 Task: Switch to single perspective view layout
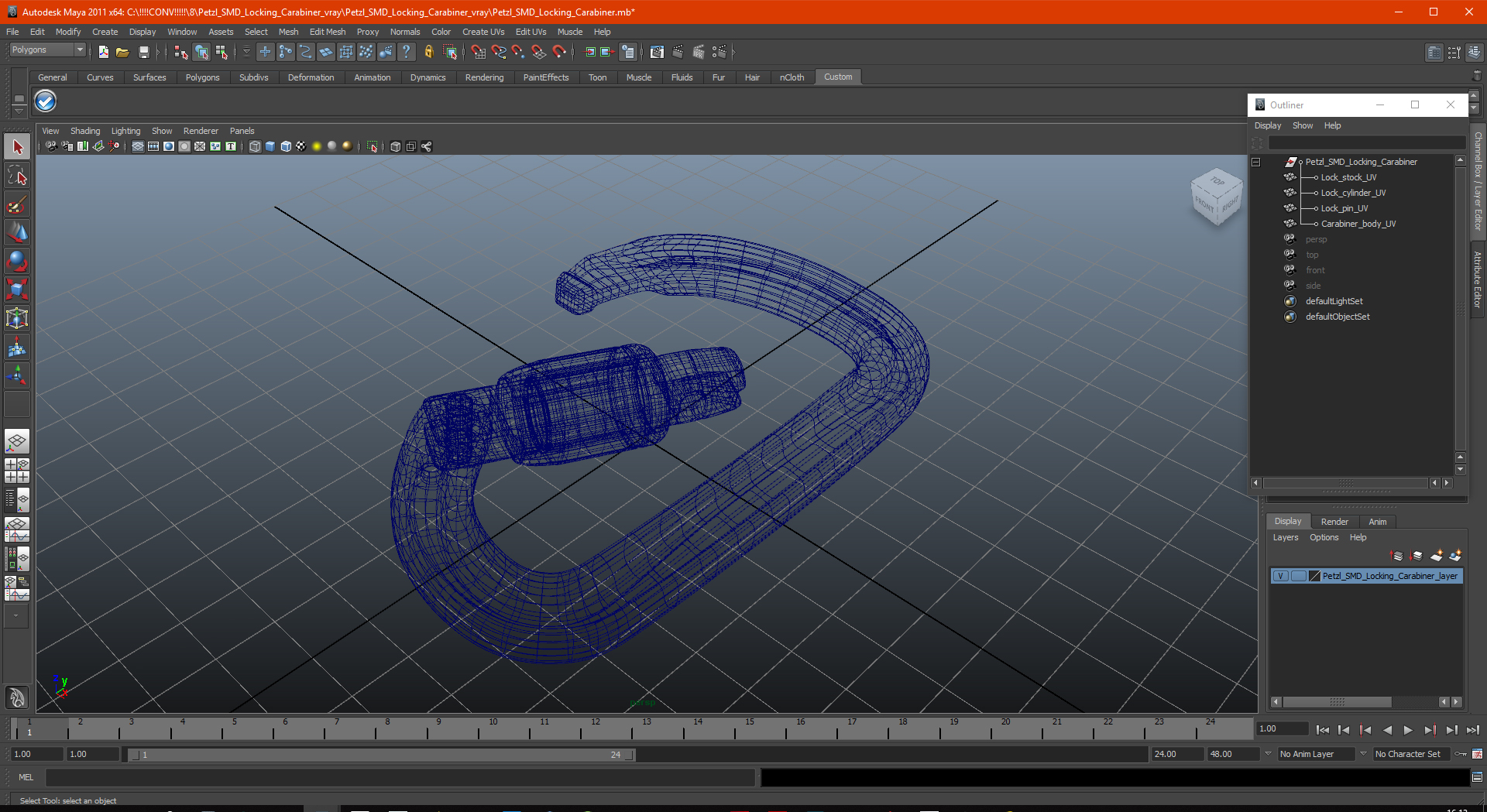tap(17, 442)
